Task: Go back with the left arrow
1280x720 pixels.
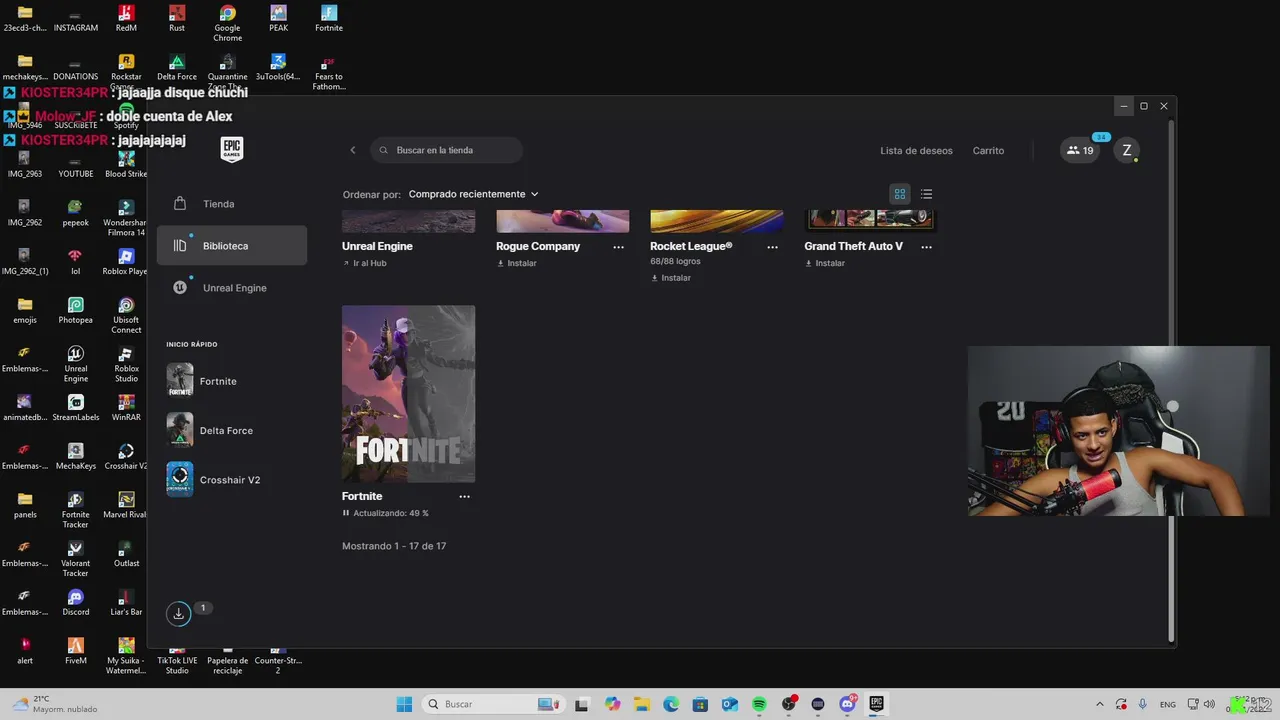Action: tap(352, 150)
